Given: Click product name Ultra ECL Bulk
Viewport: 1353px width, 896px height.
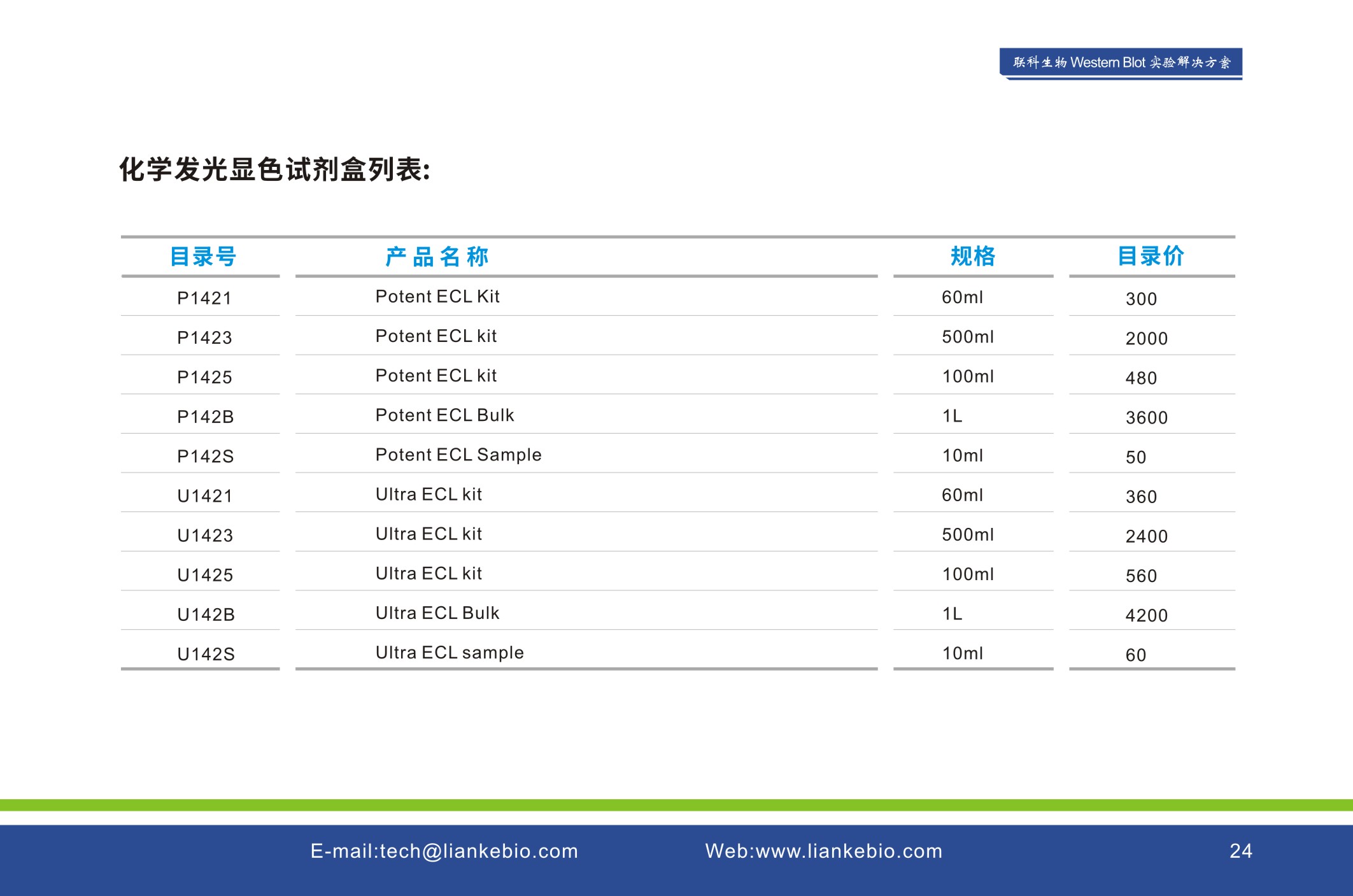Looking at the screenshot, I should click(437, 612).
